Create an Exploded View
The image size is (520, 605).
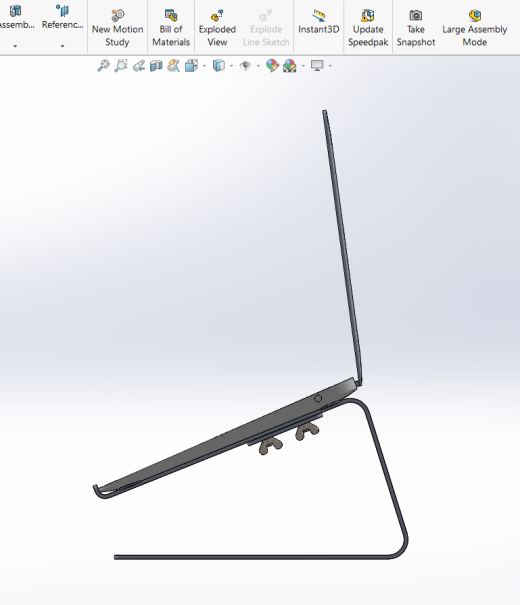pyautogui.click(x=217, y=28)
